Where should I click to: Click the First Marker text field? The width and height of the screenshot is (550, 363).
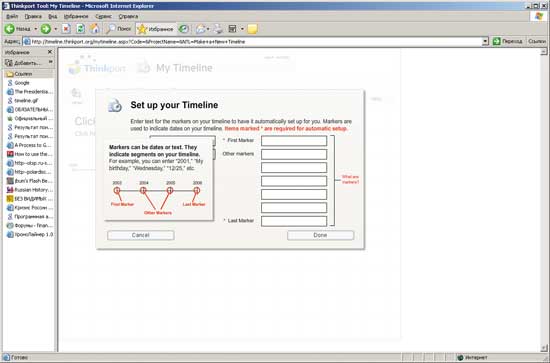[294, 141]
